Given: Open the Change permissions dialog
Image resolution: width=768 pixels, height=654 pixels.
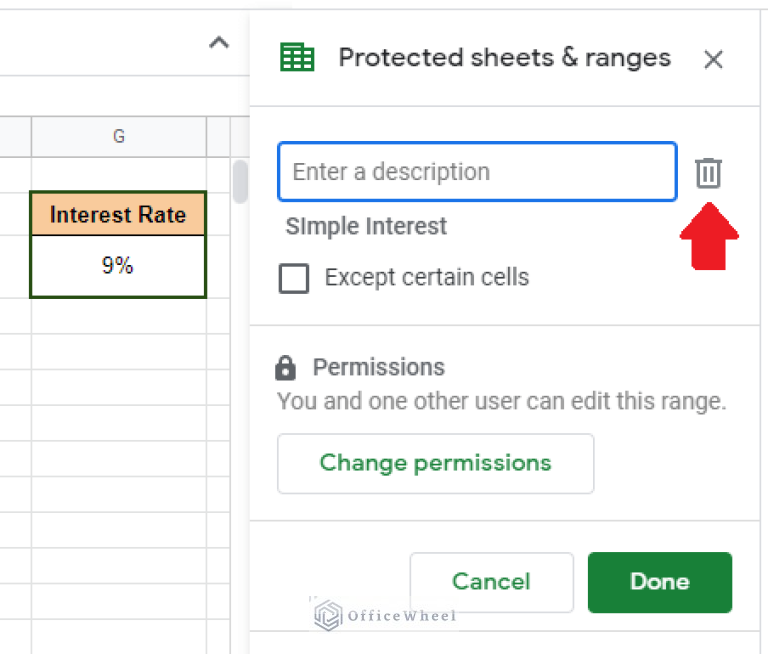Looking at the screenshot, I should (435, 463).
